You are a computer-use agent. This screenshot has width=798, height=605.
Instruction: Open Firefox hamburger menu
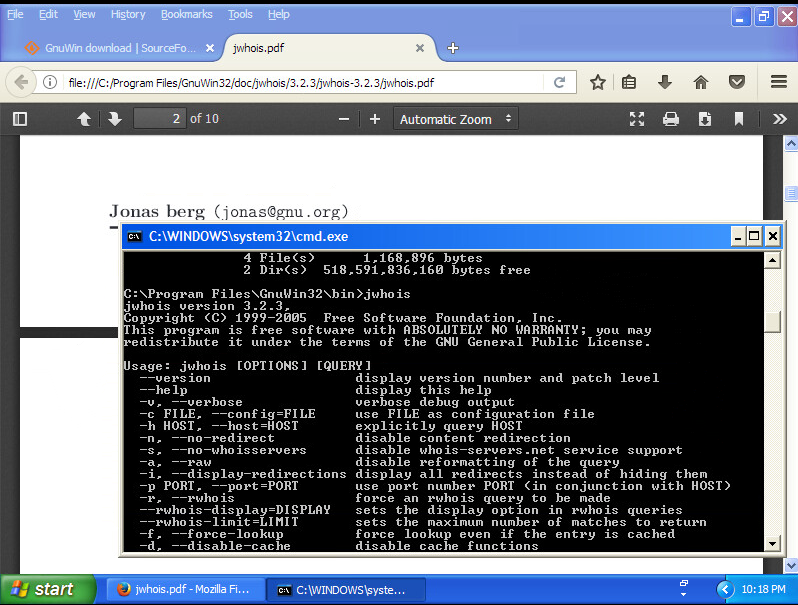click(x=778, y=82)
